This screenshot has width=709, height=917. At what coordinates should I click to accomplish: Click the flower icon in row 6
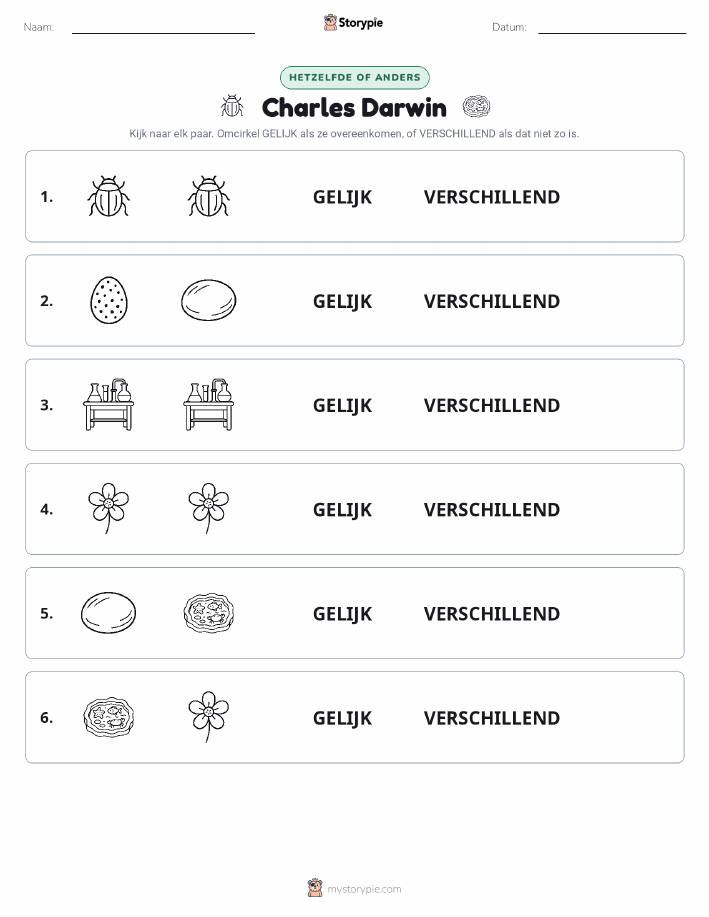pos(209,717)
